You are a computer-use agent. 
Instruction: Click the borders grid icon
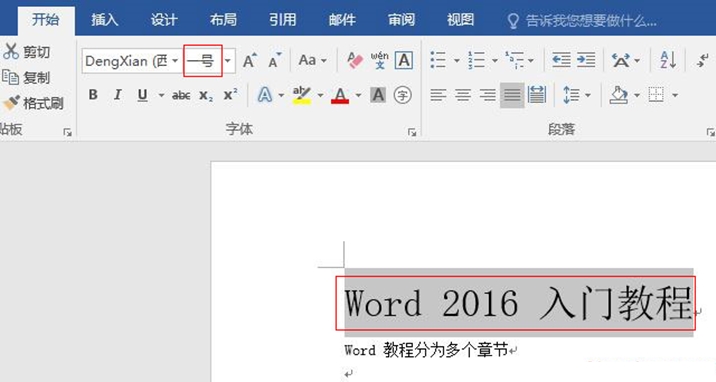(x=656, y=95)
